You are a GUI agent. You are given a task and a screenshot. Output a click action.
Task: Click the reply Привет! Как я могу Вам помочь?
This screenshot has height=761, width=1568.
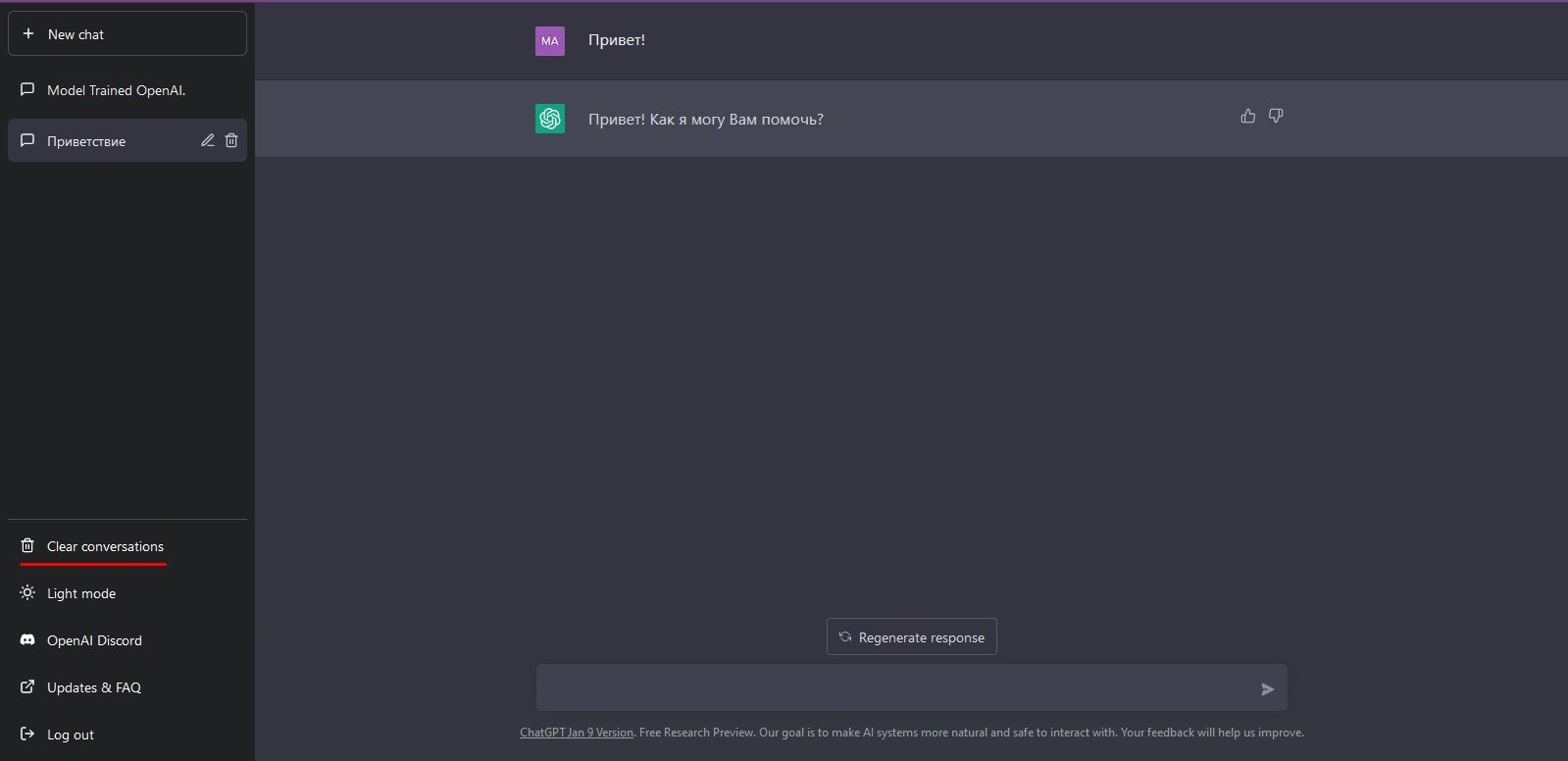(706, 120)
